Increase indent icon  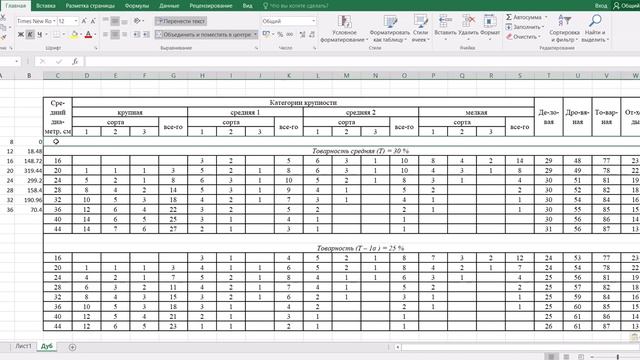coord(146,35)
